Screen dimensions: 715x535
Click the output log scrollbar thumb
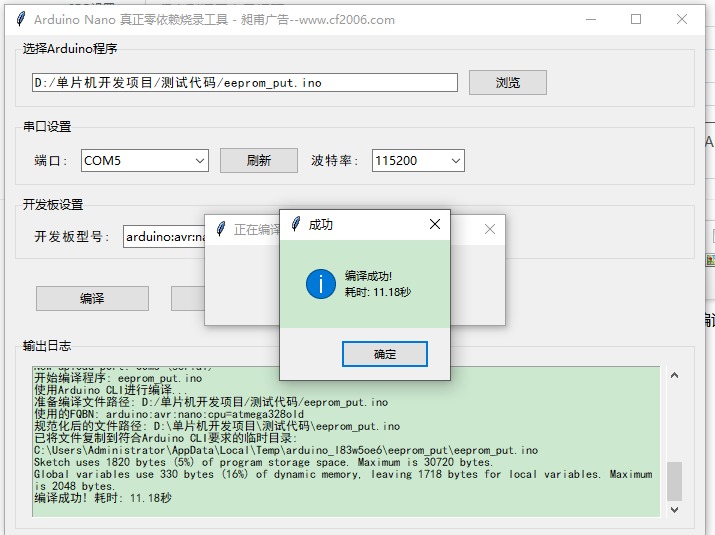point(674,481)
